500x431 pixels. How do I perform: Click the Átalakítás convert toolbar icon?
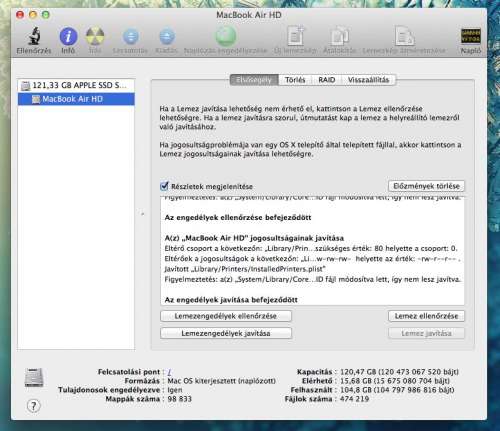[x=339, y=36]
